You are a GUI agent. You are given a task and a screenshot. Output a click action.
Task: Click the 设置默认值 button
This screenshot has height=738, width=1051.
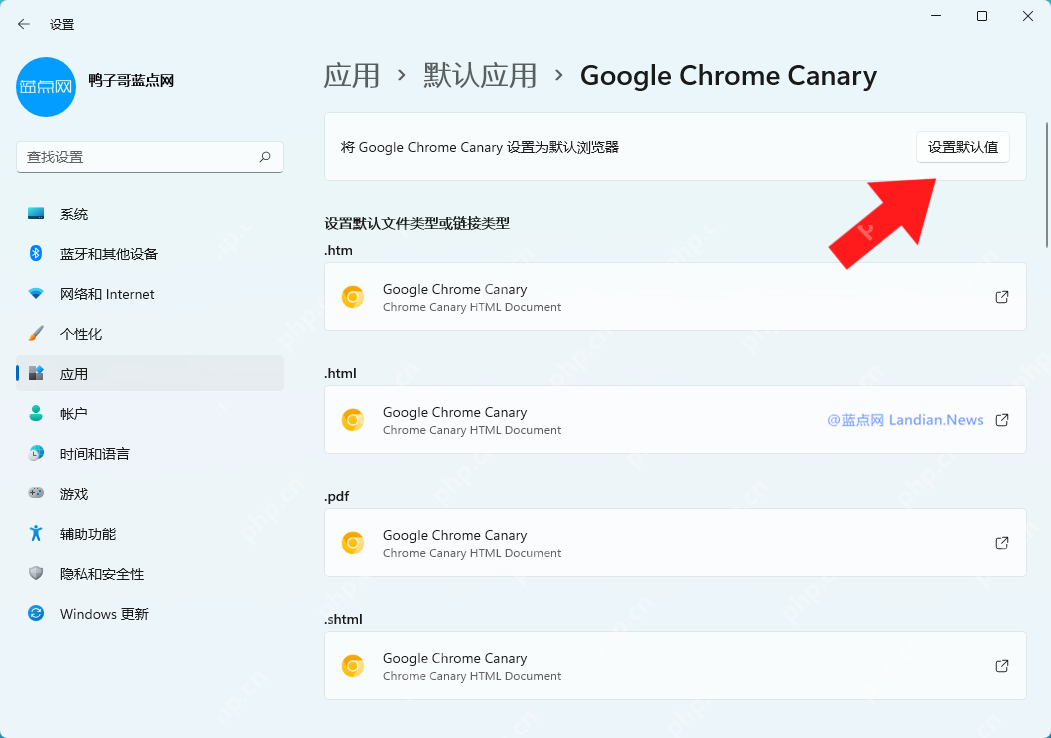(963, 147)
